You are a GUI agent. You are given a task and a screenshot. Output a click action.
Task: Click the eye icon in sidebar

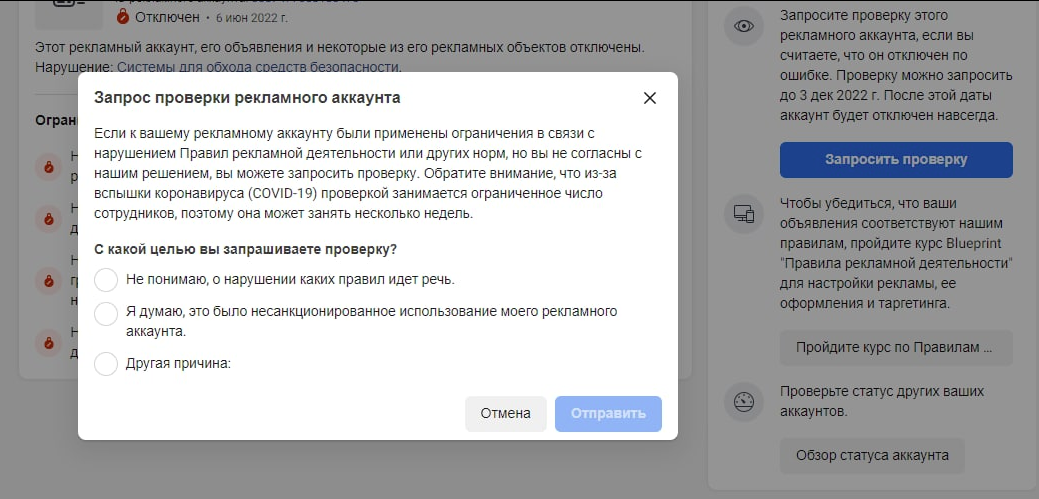[x=743, y=26]
